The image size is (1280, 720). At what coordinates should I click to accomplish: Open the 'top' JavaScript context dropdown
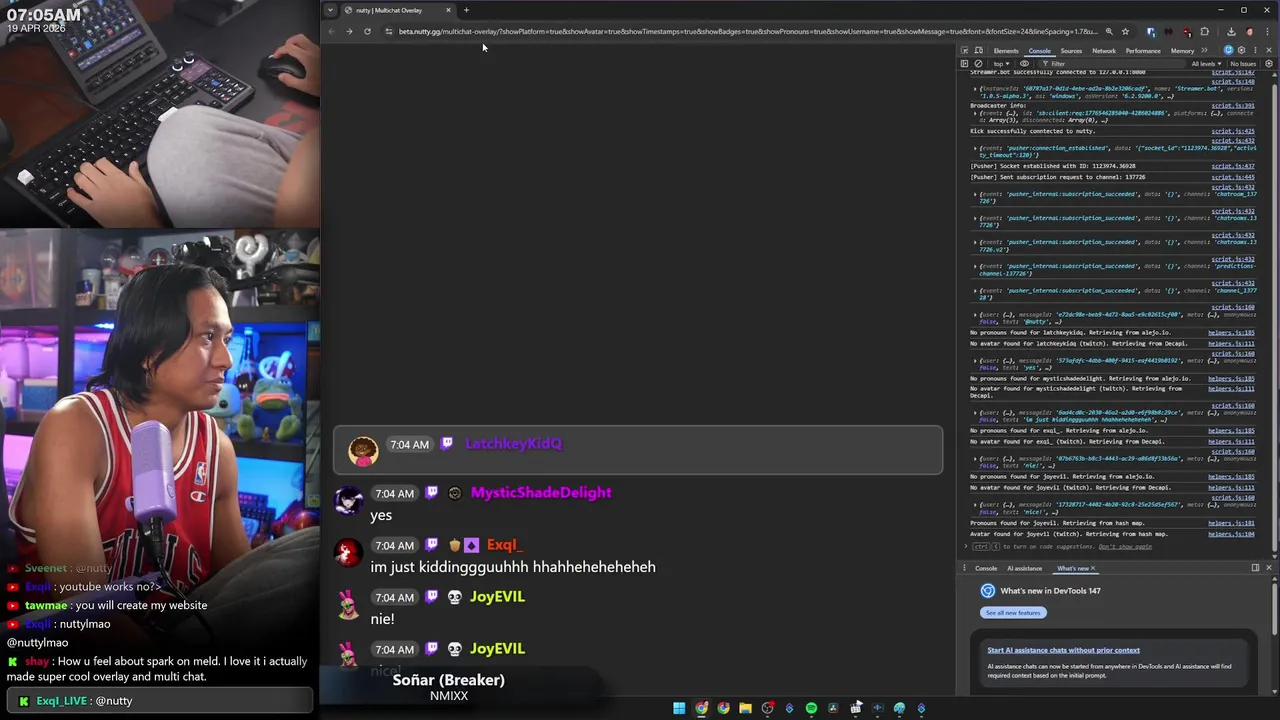pos(1001,64)
